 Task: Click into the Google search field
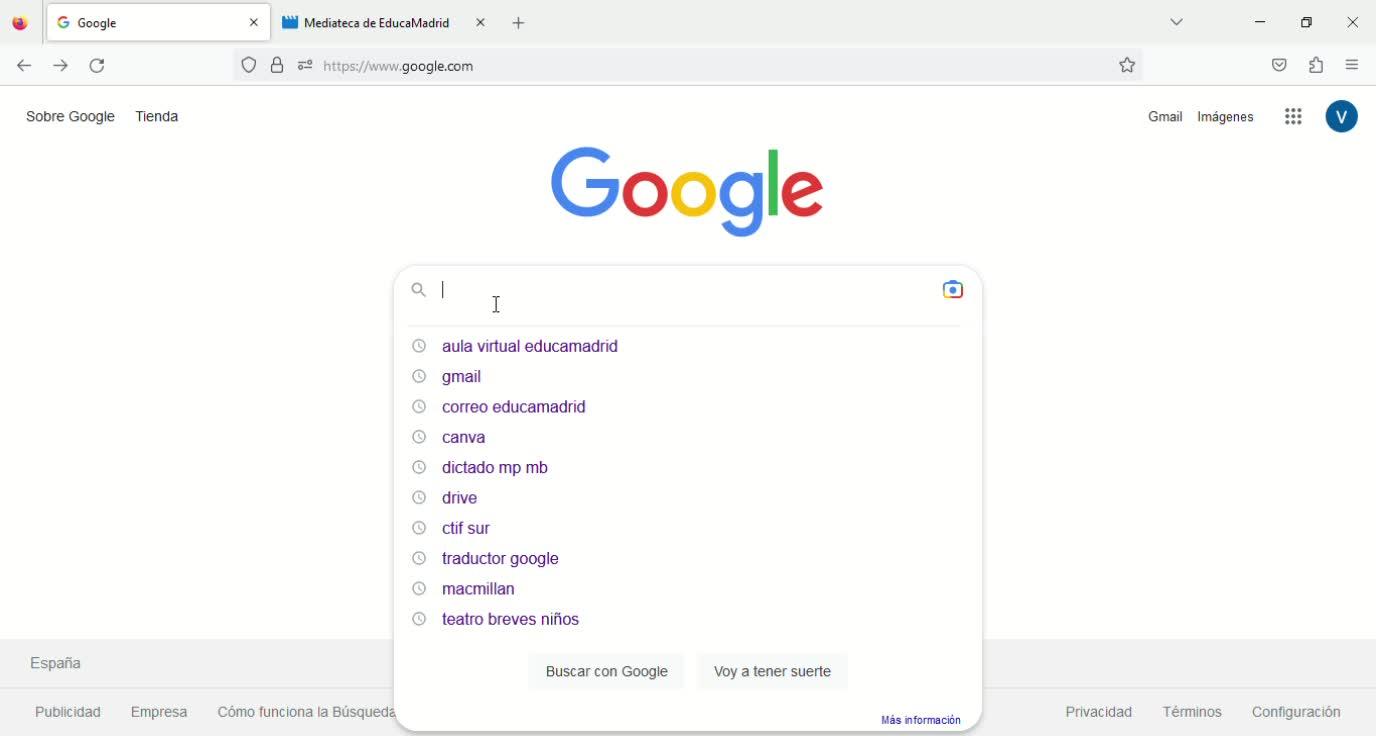click(680, 290)
